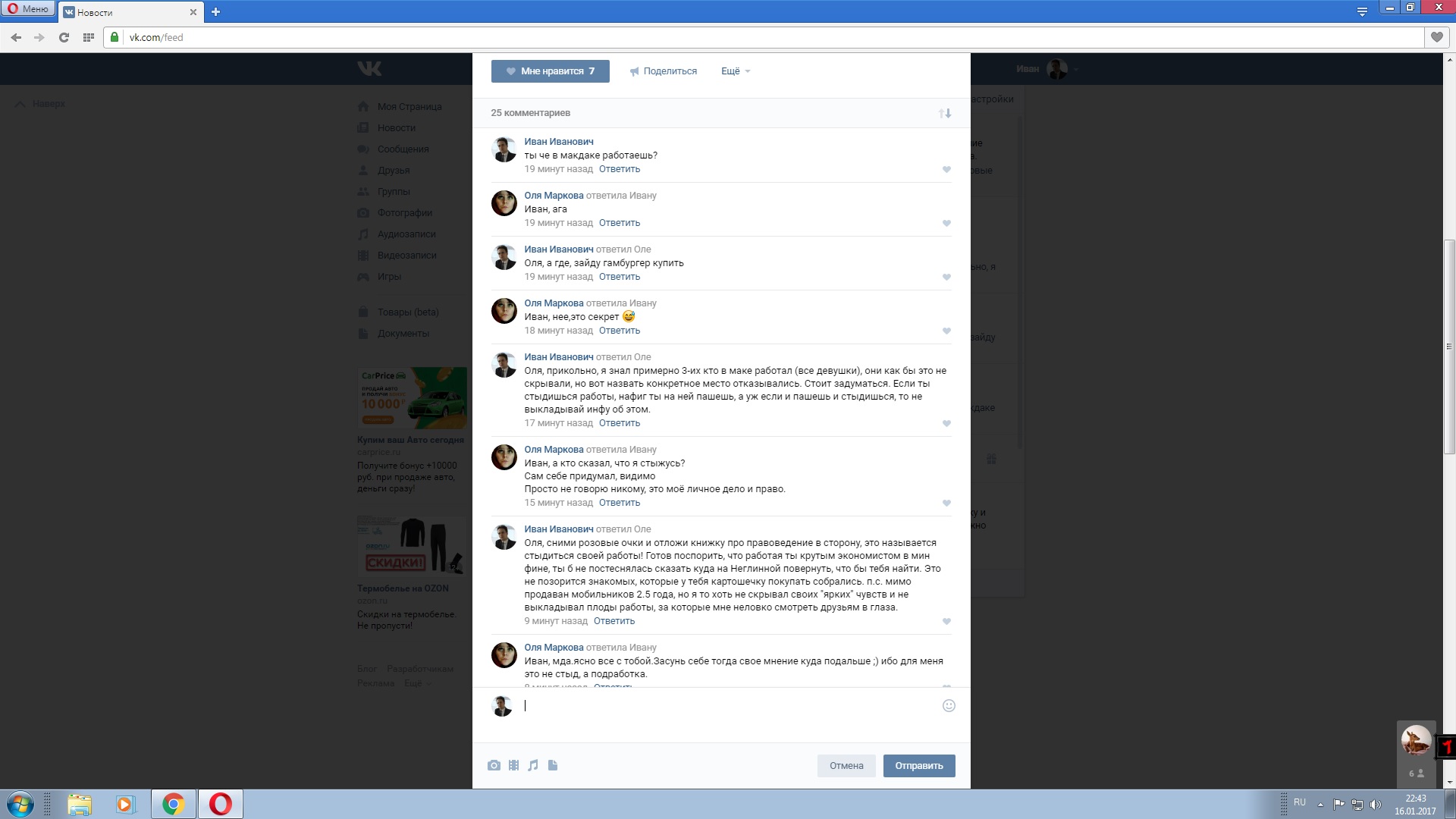Like Ivan's 'макдаке' comment
1456x819 pixels.
coord(946,169)
